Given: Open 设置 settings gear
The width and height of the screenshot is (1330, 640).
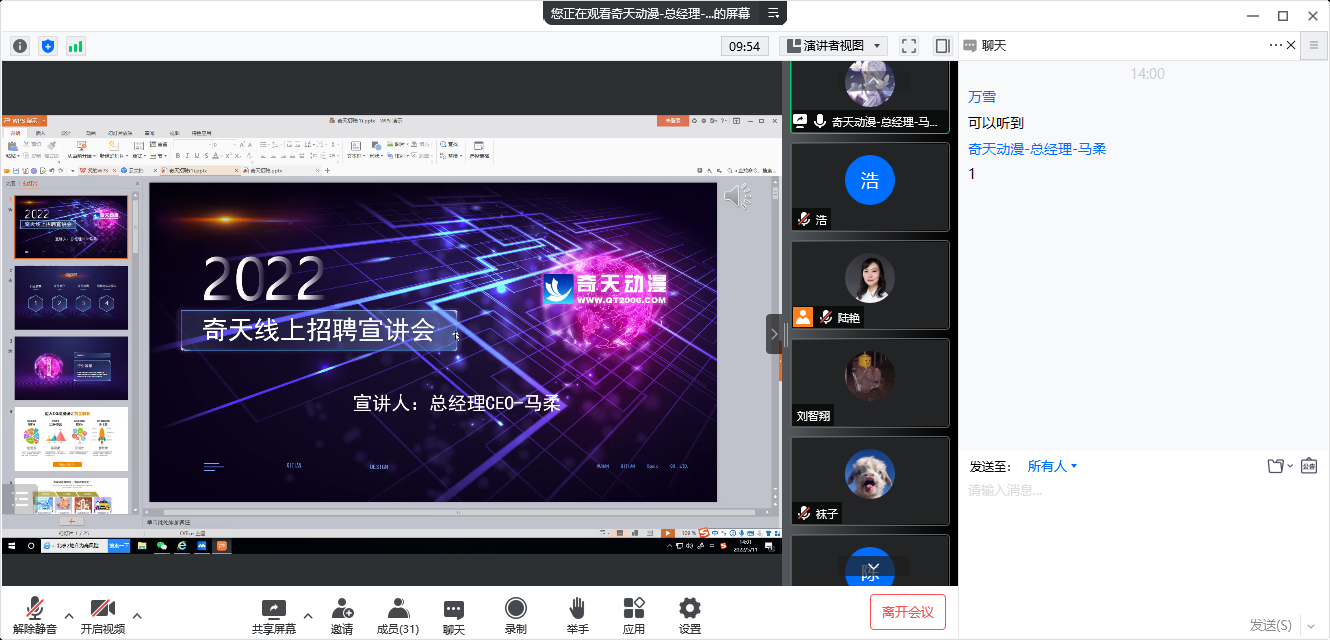Looking at the screenshot, I should click(690, 616).
